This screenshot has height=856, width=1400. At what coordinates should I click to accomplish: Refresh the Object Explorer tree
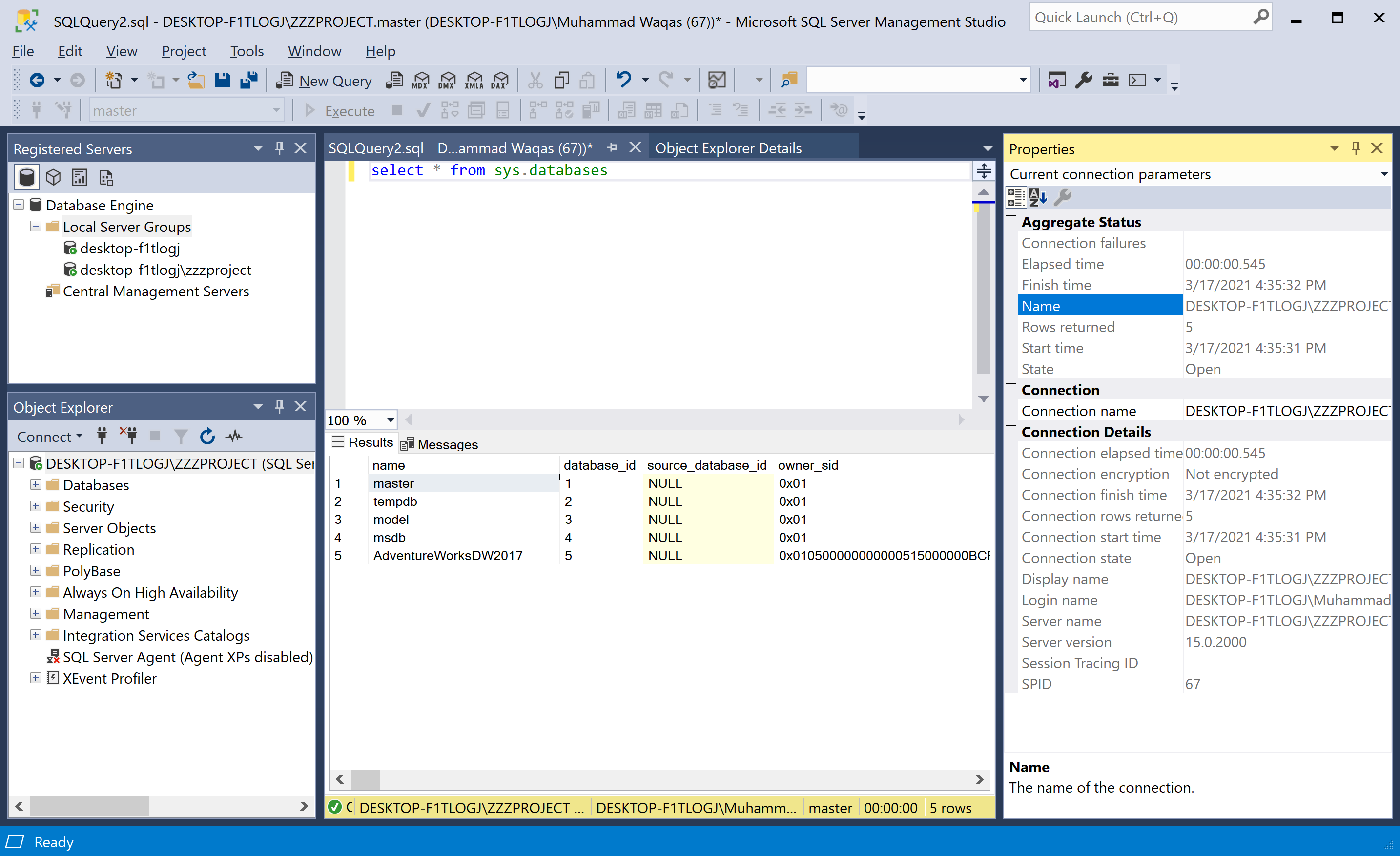pyautogui.click(x=207, y=437)
